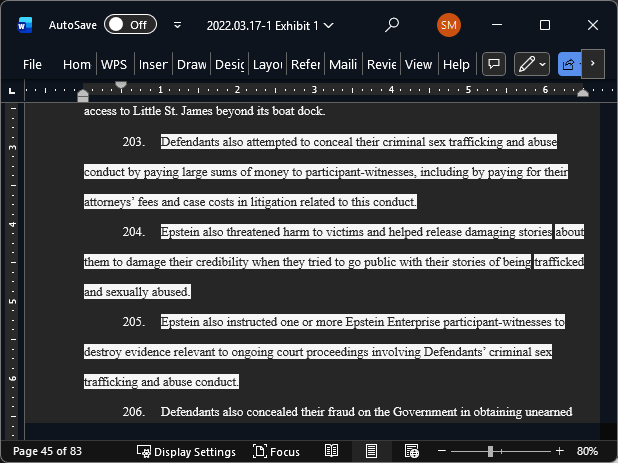
Task: Open the Help tab
Action: point(456,64)
